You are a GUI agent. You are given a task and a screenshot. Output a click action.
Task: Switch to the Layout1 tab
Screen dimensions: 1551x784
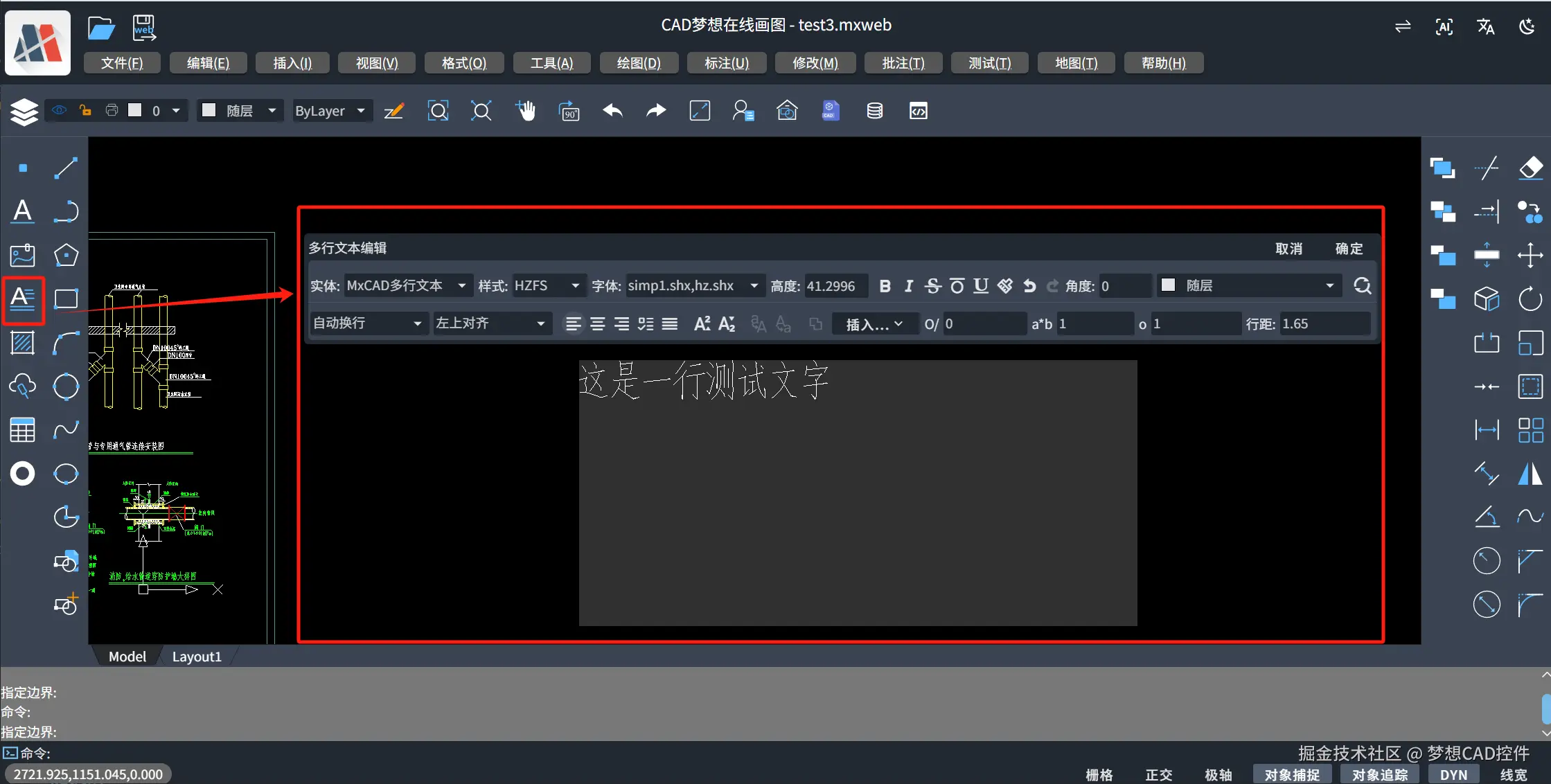coord(197,656)
